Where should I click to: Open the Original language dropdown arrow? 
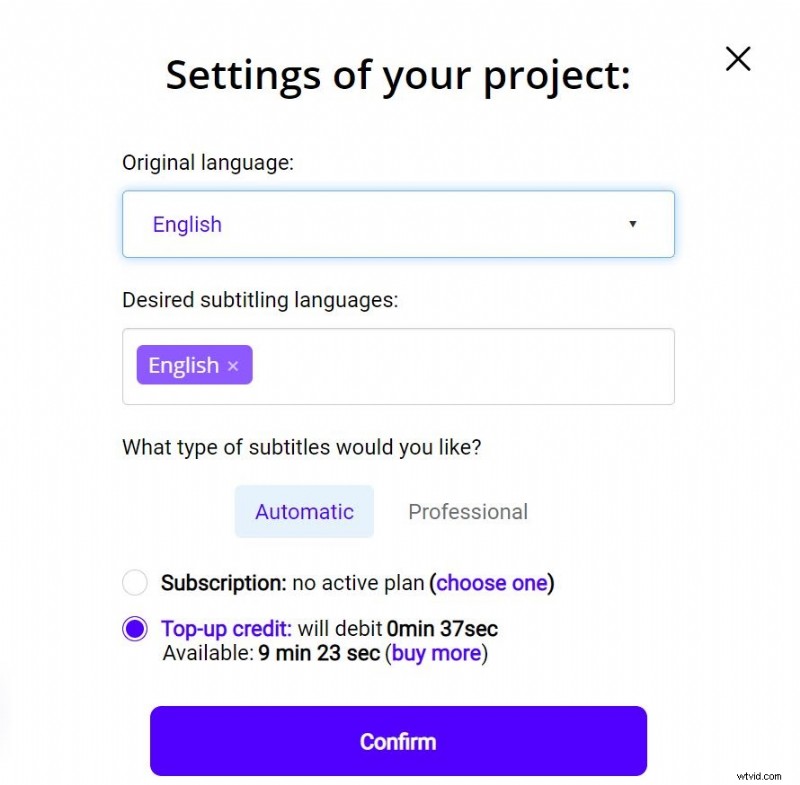(x=633, y=224)
